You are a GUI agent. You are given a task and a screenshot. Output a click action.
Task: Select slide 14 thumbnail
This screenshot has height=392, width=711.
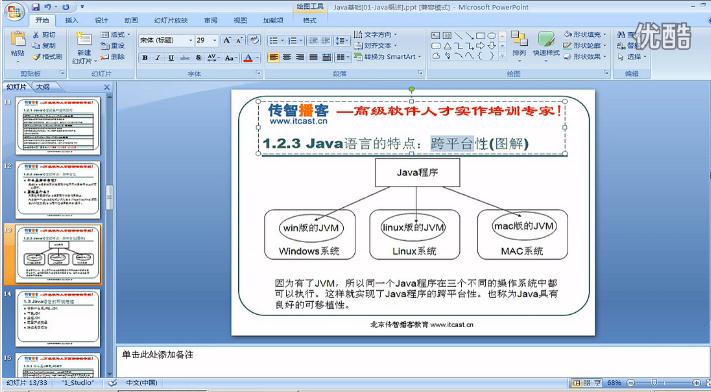click(x=58, y=318)
